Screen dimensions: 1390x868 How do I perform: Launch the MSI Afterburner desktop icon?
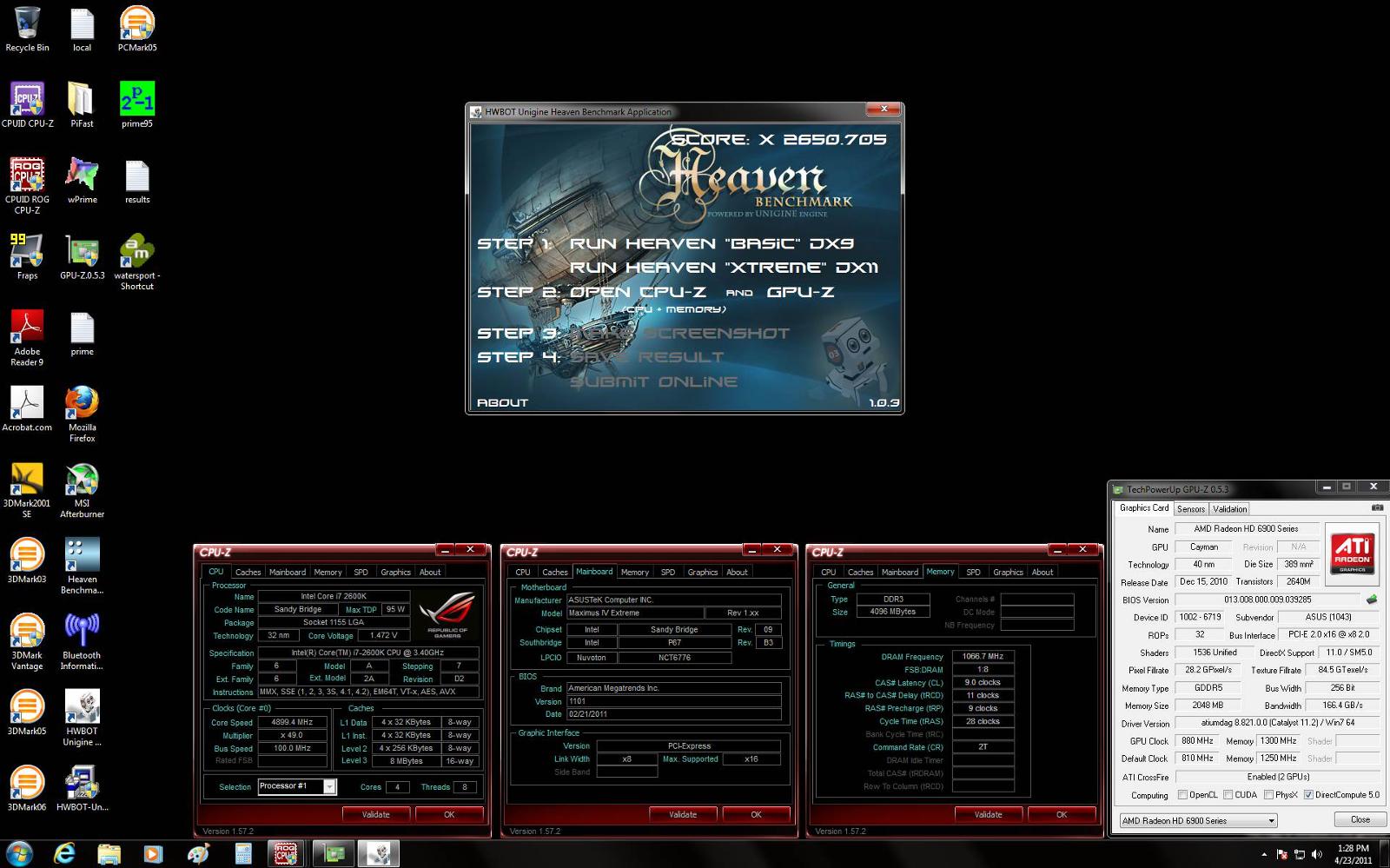[82, 489]
